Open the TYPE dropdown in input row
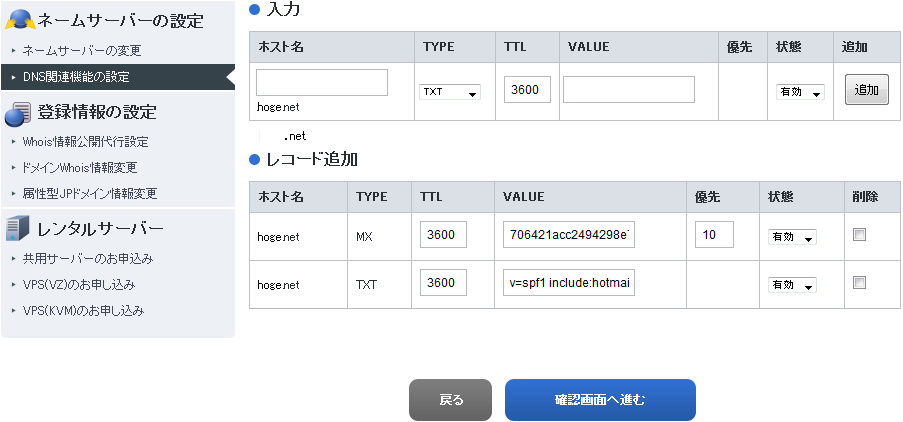 (449, 92)
